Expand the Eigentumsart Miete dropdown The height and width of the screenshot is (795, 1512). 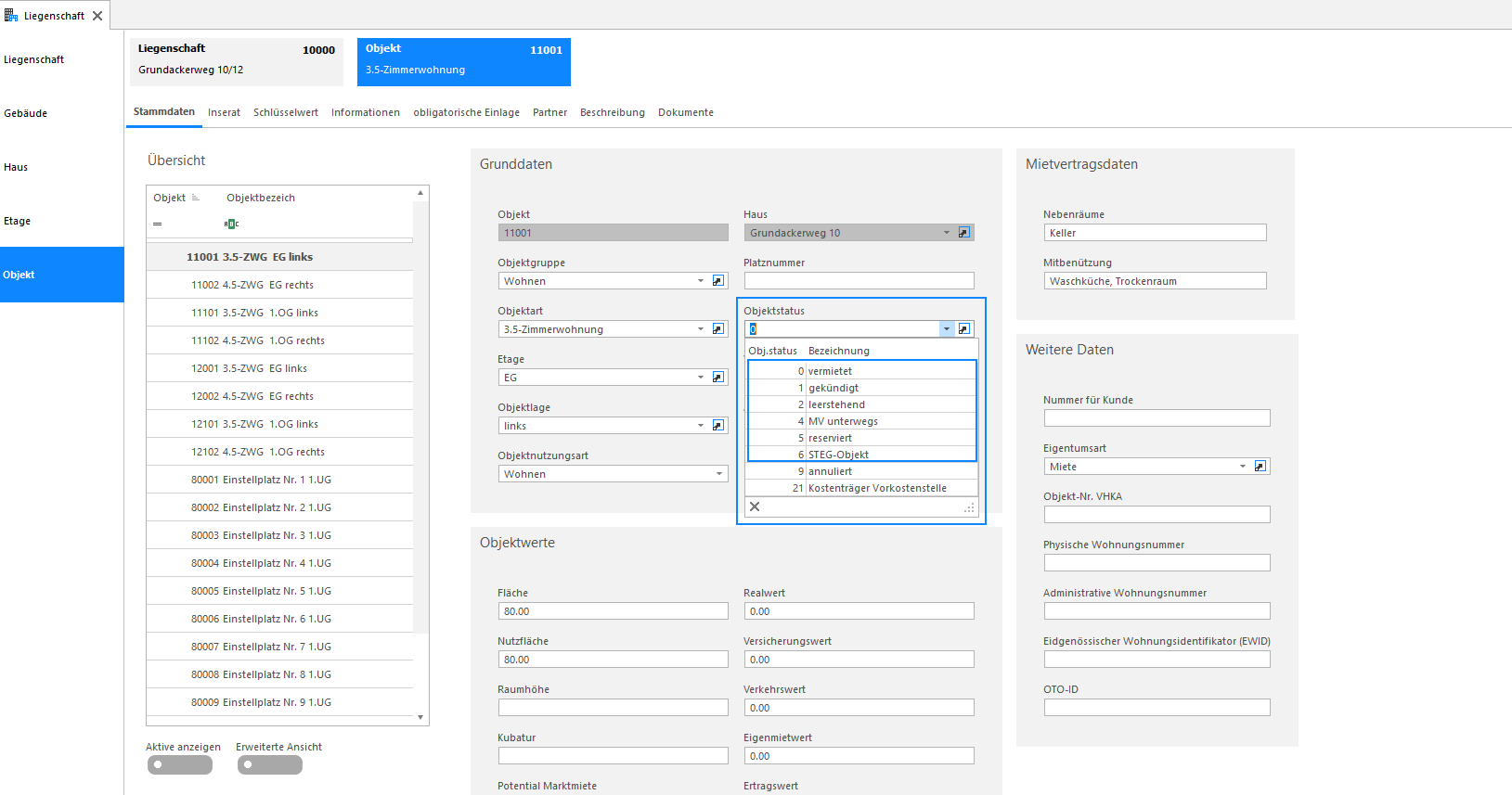click(1243, 467)
